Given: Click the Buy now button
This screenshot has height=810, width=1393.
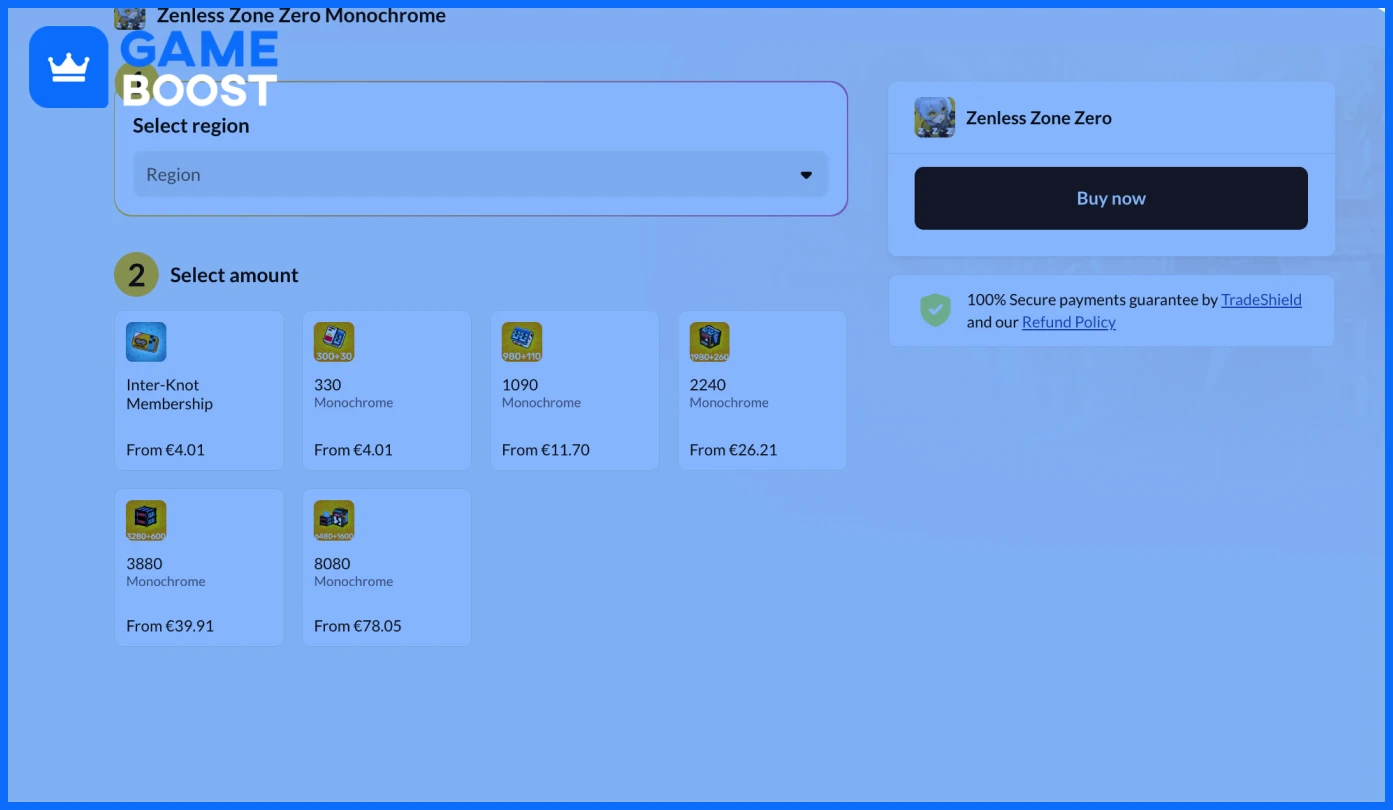Looking at the screenshot, I should tap(1111, 198).
